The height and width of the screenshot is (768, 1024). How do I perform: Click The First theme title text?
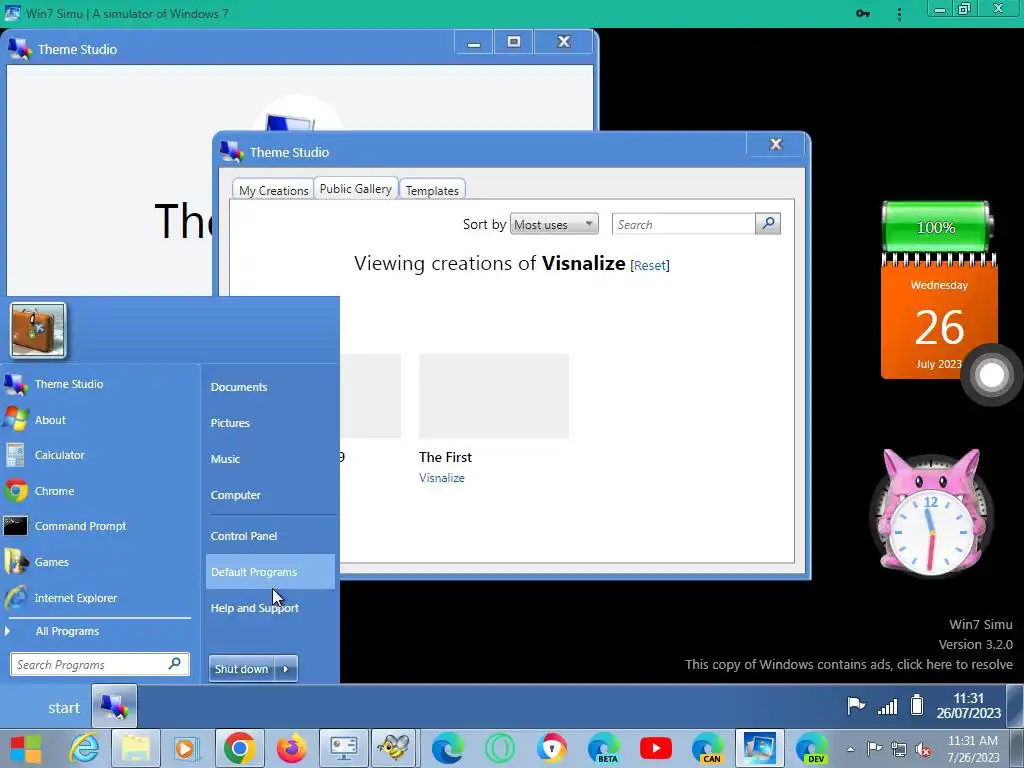tap(445, 457)
